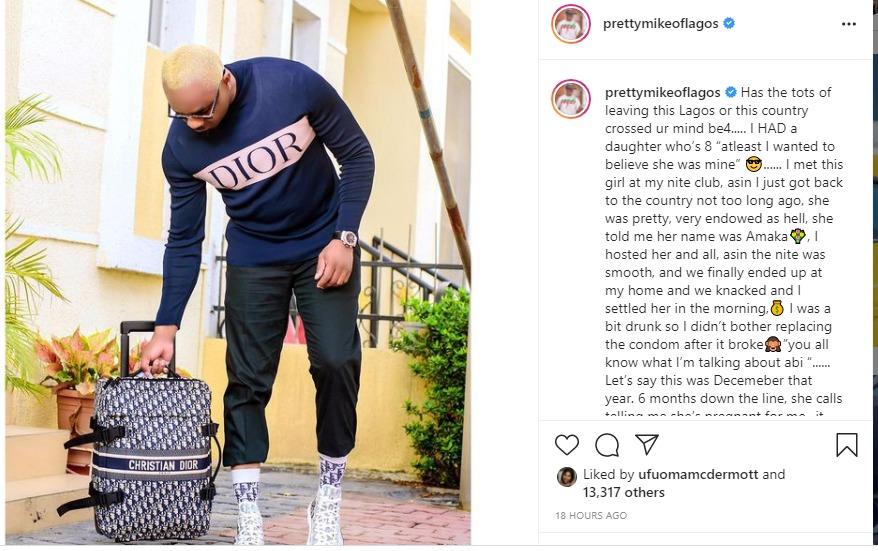The width and height of the screenshot is (878, 551).
Task: Click the sunglasses emoji in the caption
Action: pos(754,164)
